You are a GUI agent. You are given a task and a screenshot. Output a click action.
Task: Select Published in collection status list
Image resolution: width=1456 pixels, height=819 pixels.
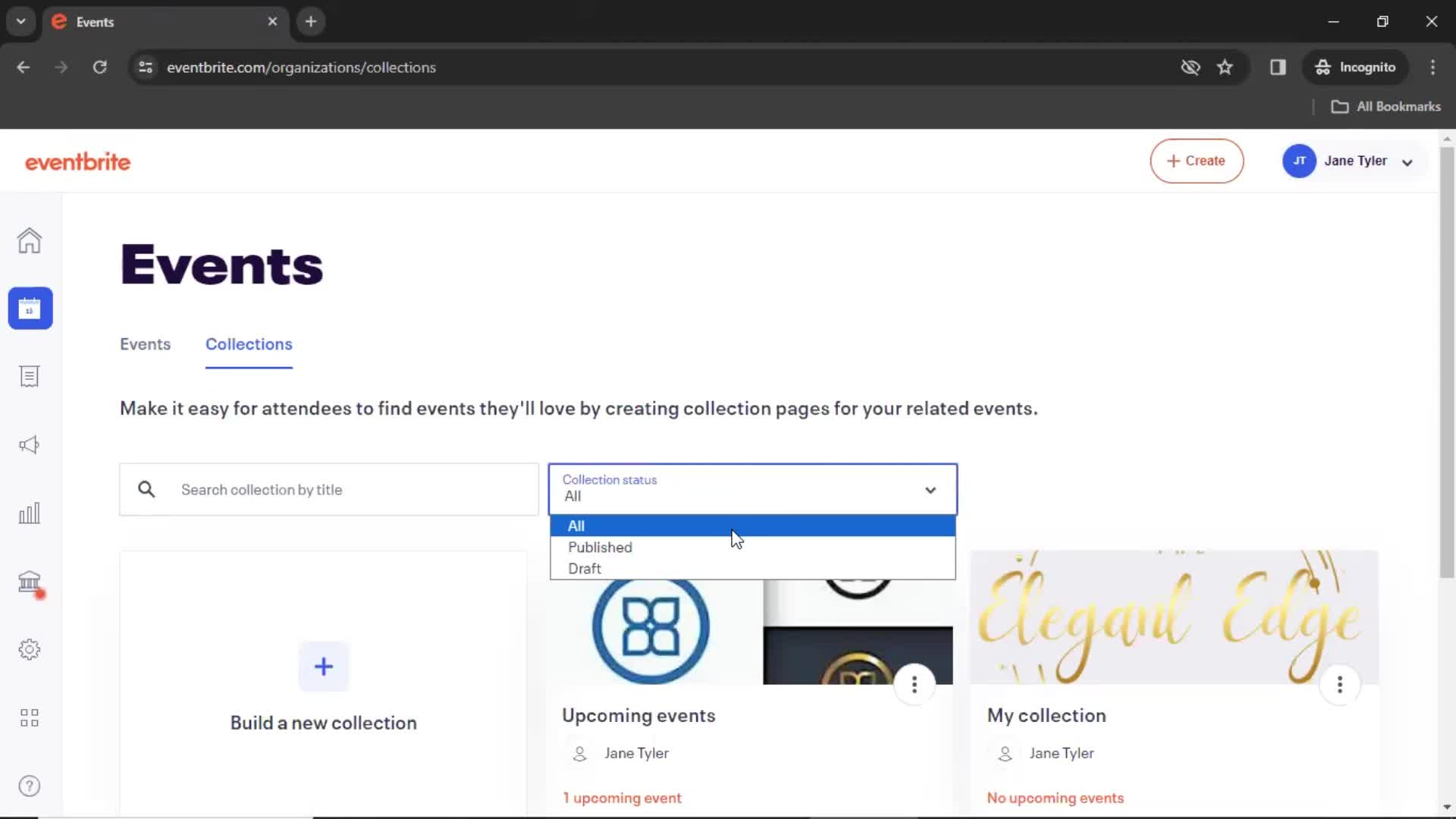753,547
